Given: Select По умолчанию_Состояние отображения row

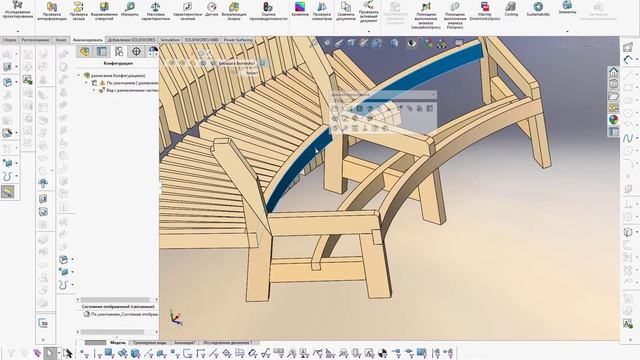Looking at the screenshot, I should [121, 315].
